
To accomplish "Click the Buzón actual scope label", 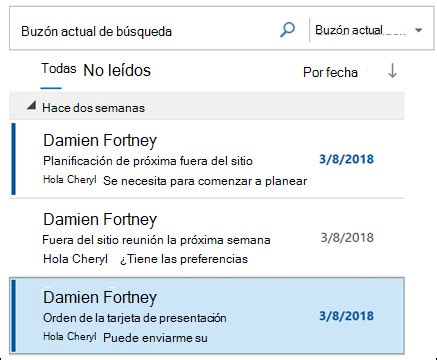I will click(349, 30).
